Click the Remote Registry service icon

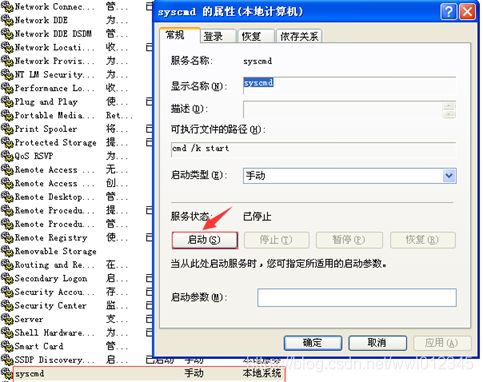coord(7,238)
